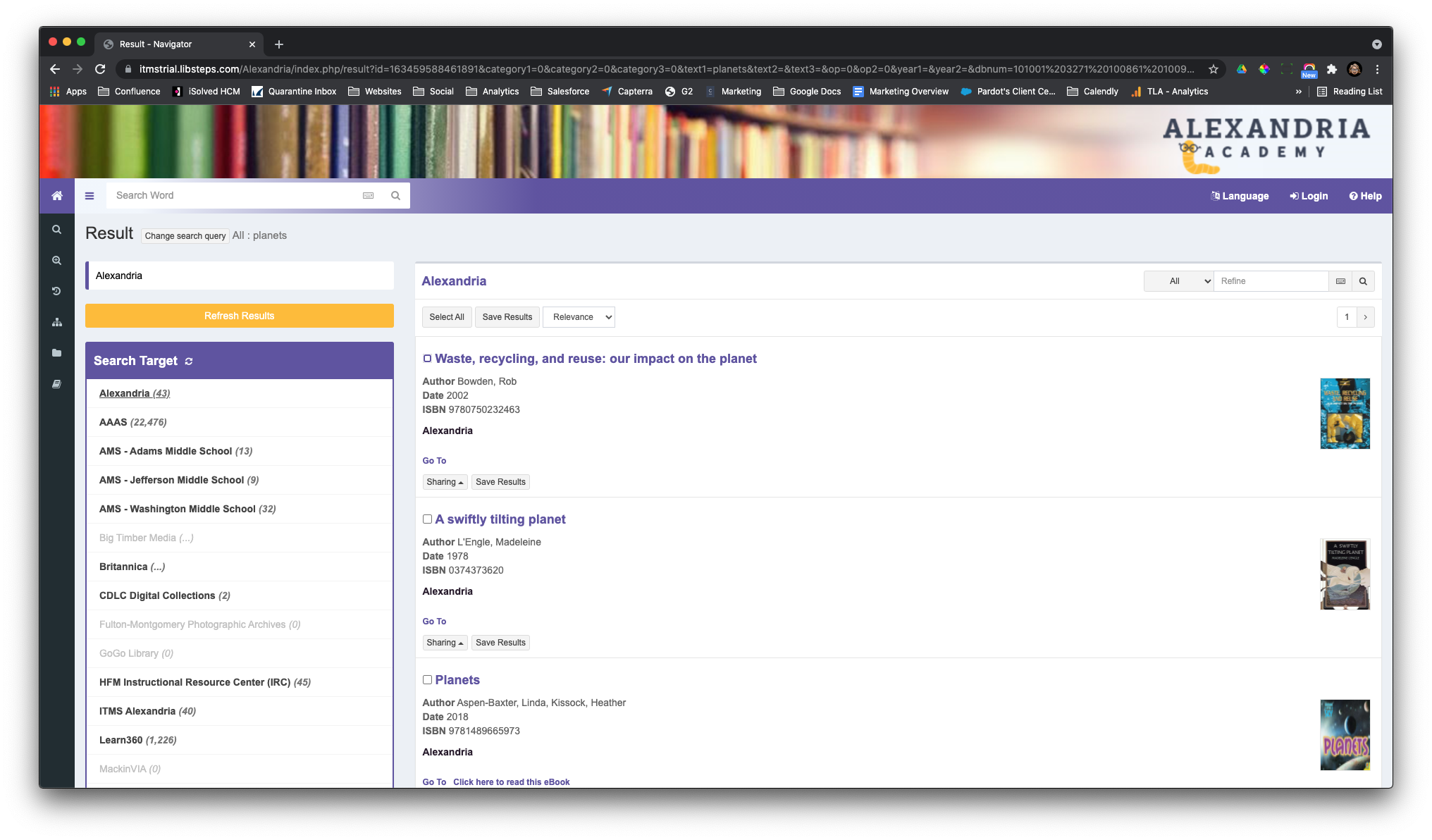Go to the home icon in purple bar

57,196
